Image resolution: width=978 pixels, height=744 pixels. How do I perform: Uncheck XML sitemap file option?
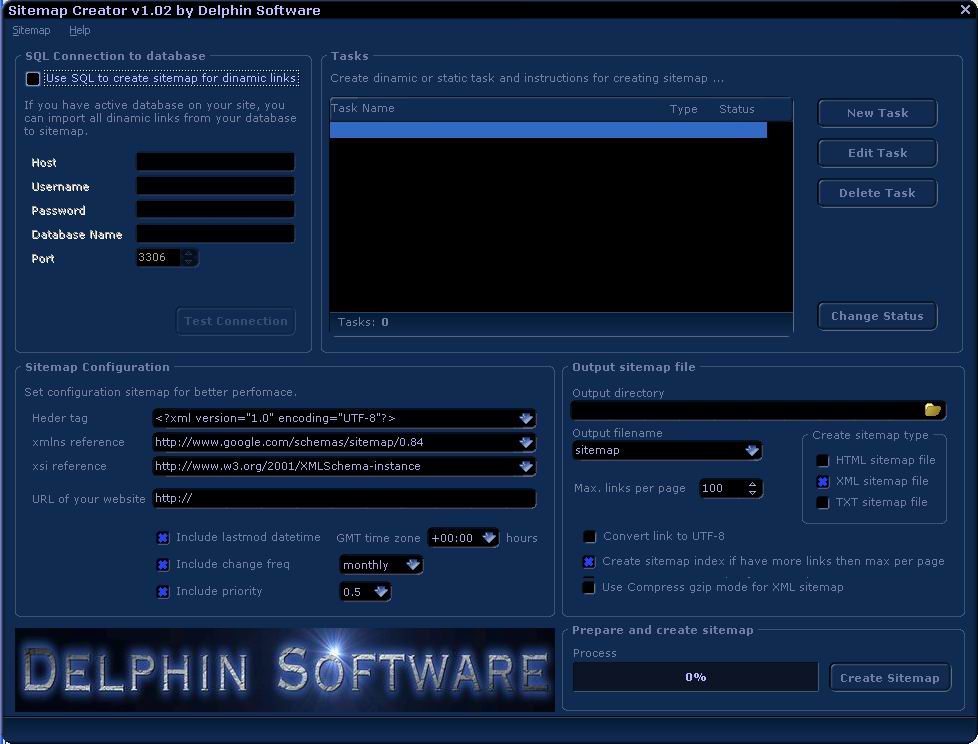[x=823, y=481]
